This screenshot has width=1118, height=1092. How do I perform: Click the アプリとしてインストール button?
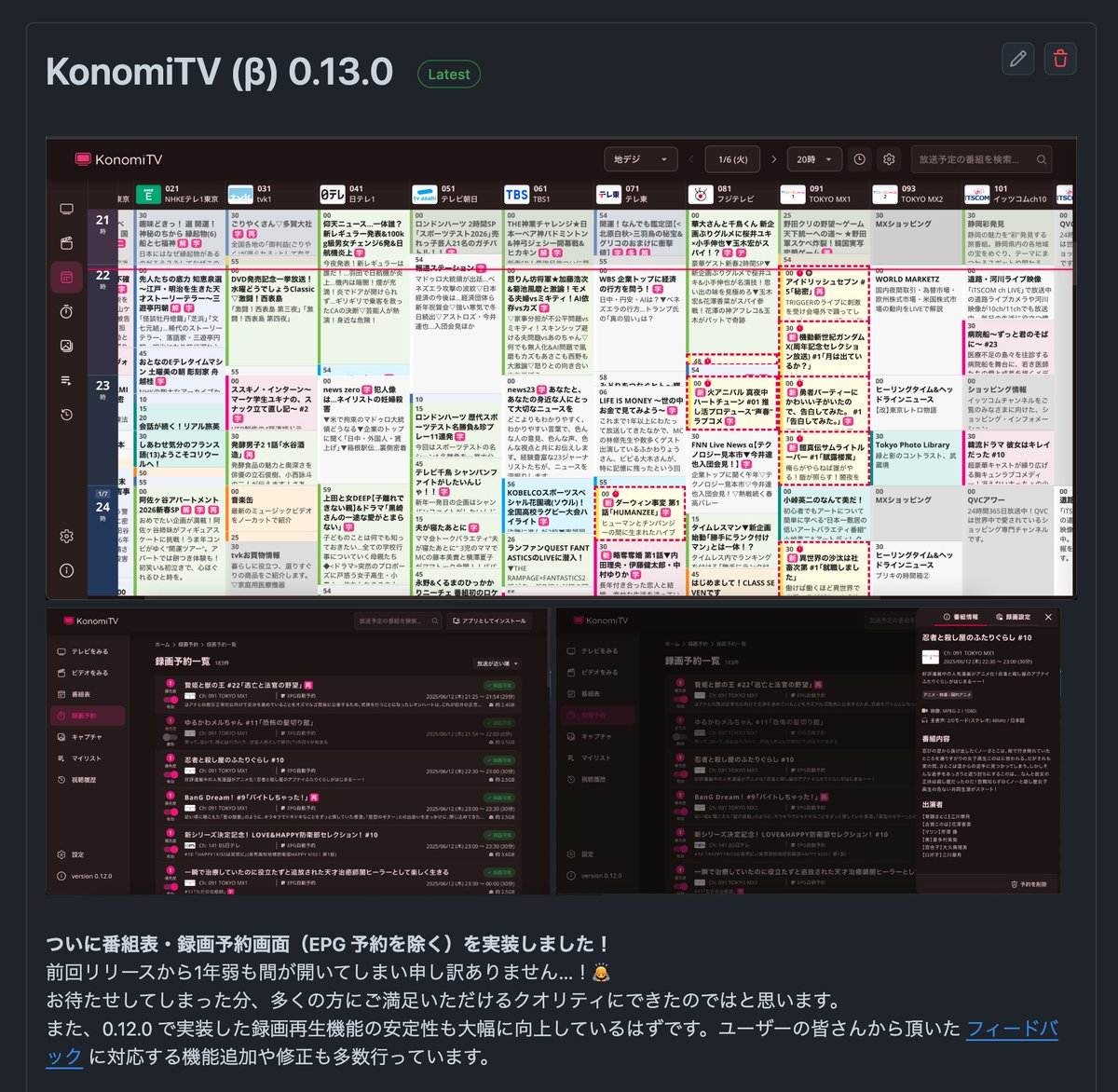click(x=488, y=621)
